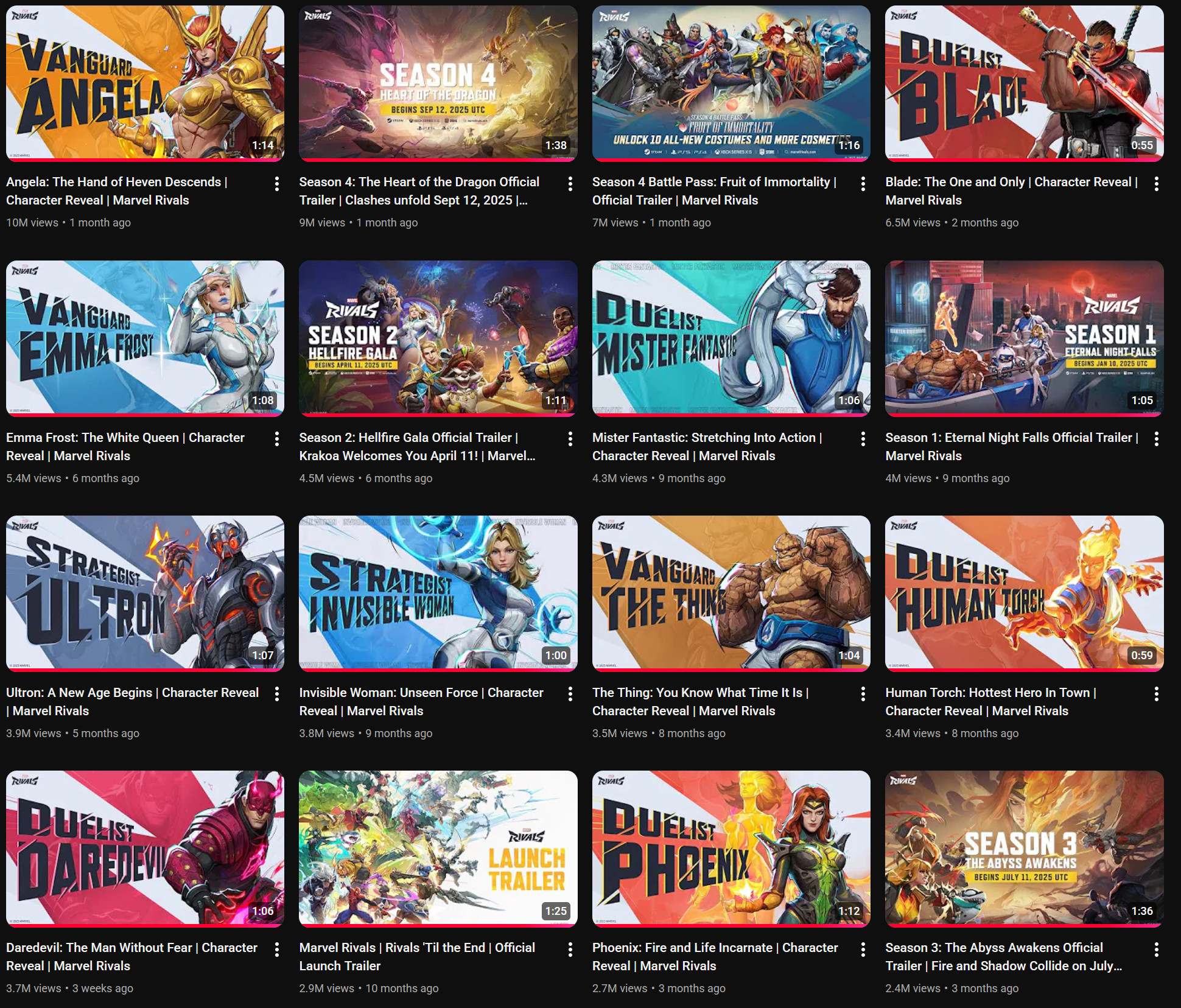Open three-dot menu for Season 4 Heart of Dragon trailer

[x=570, y=184]
